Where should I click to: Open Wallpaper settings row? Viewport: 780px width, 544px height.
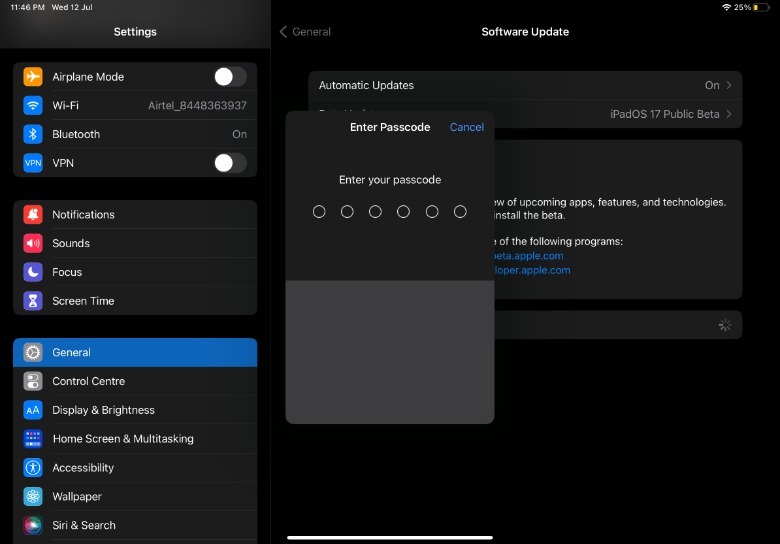135,496
